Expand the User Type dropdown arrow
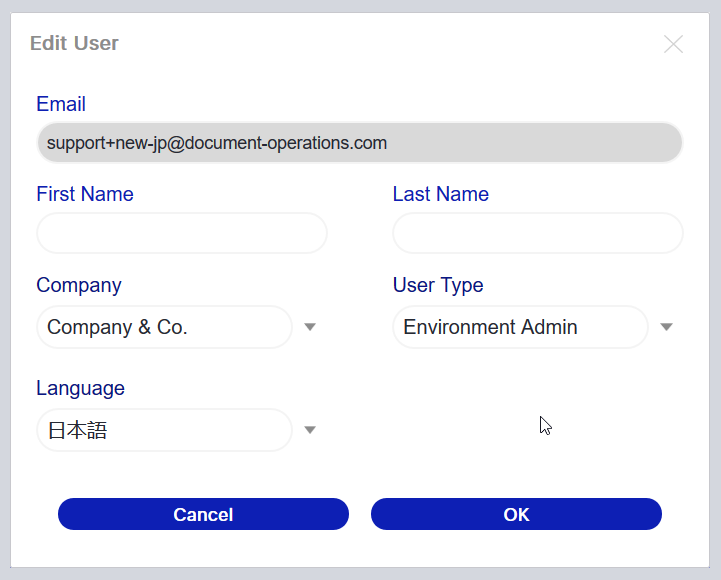Screen dimensions: 721x580 click(666, 327)
